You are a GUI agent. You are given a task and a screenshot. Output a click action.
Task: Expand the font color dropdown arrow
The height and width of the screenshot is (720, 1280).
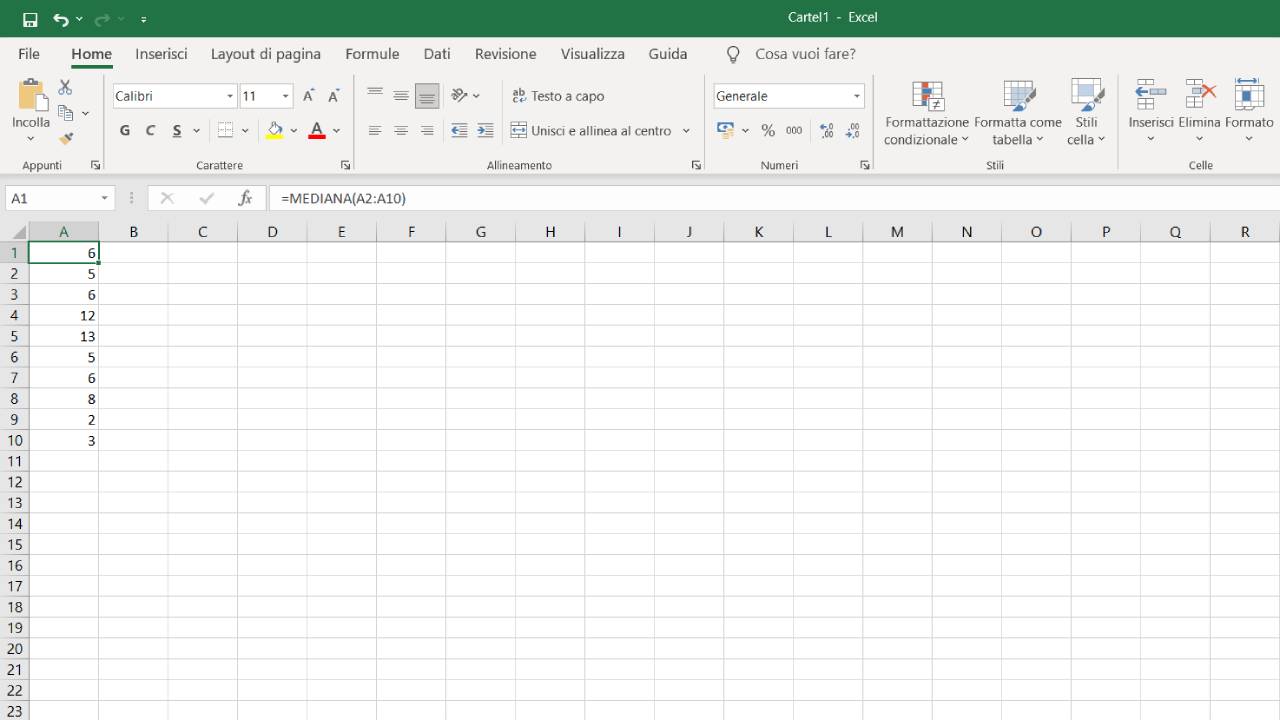point(336,130)
